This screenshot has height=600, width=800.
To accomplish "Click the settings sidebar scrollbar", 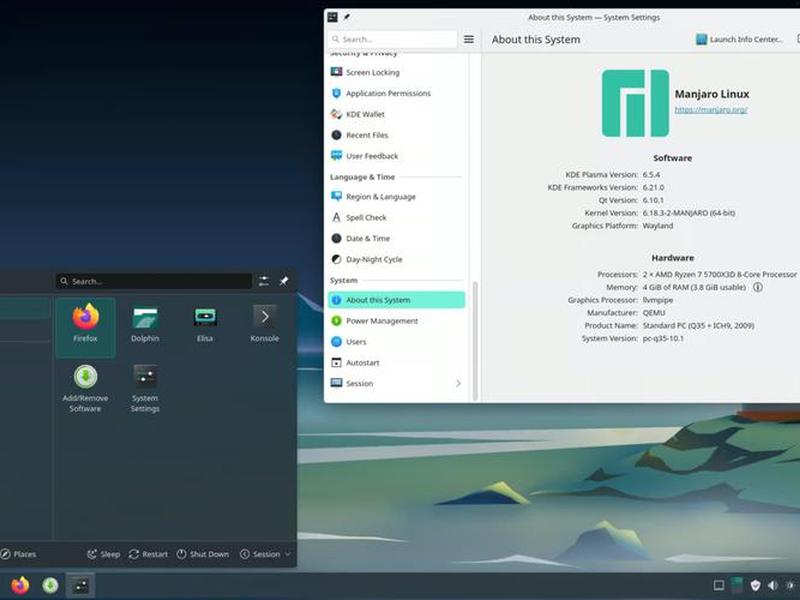I will point(475,340).
